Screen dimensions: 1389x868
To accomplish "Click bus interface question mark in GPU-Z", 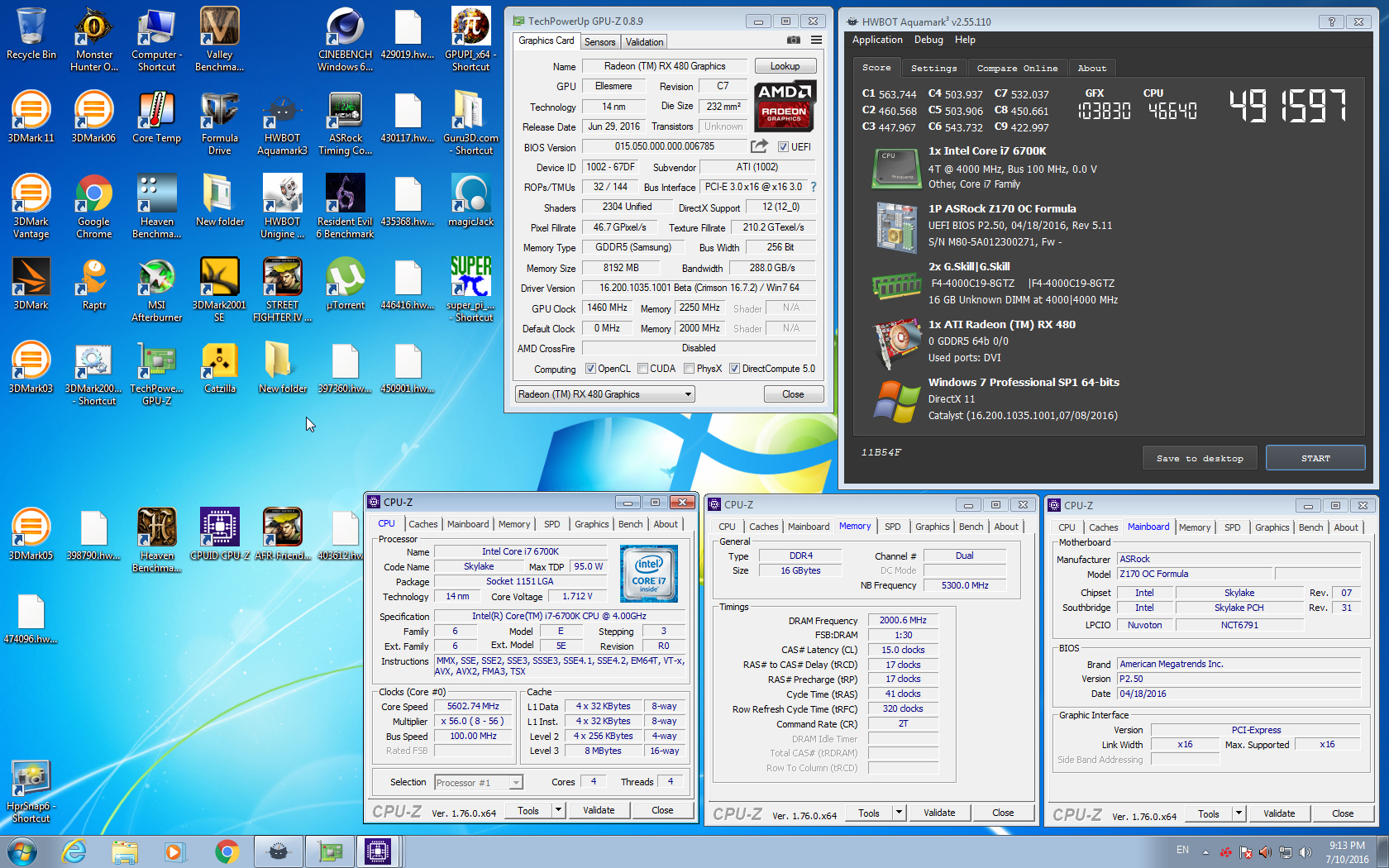I will (814, 187).
